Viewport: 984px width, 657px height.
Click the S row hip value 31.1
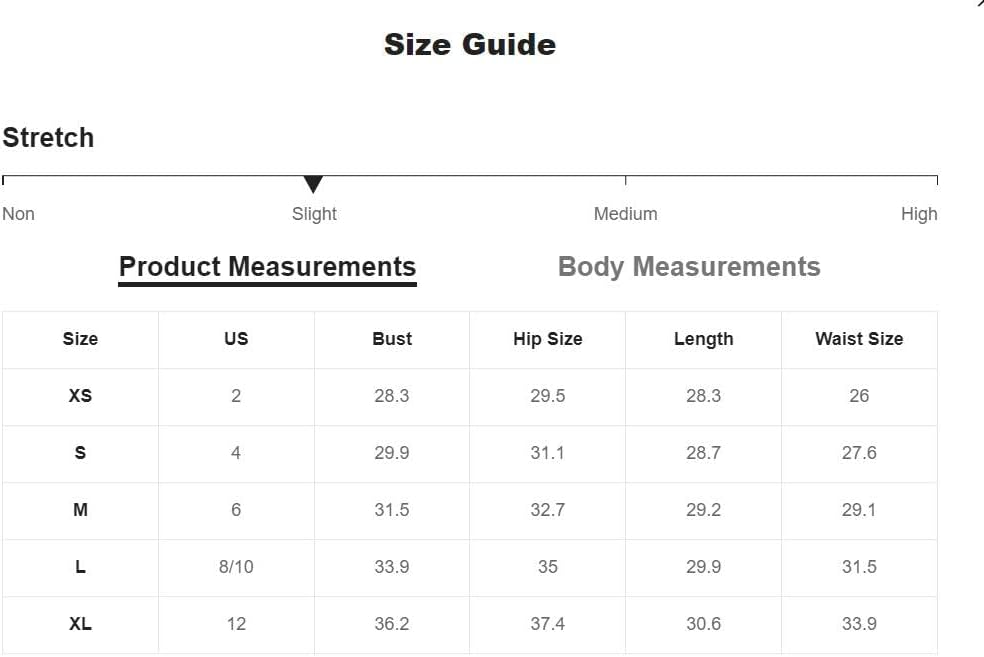pos(548,452)
